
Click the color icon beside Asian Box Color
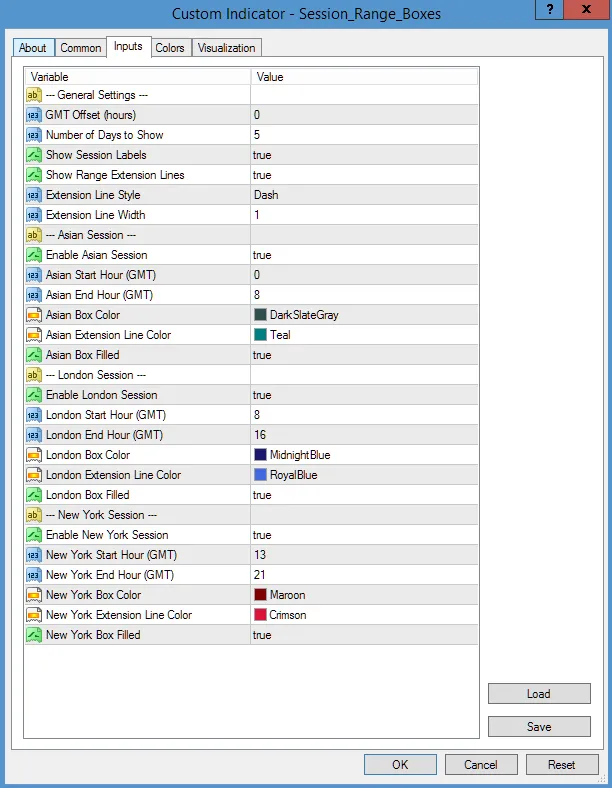34,315
